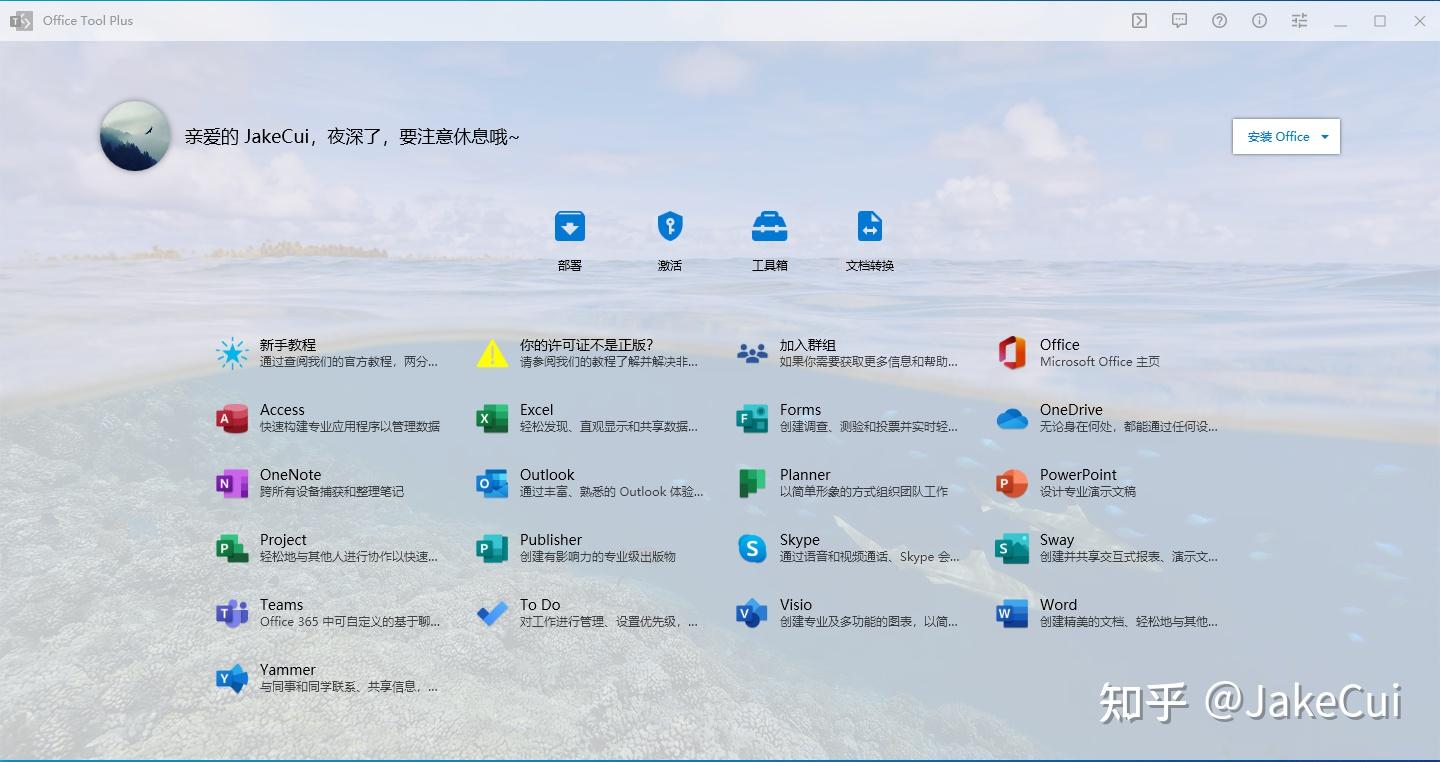Click the 设计专业演示文稿 description

pos(1088,492)
